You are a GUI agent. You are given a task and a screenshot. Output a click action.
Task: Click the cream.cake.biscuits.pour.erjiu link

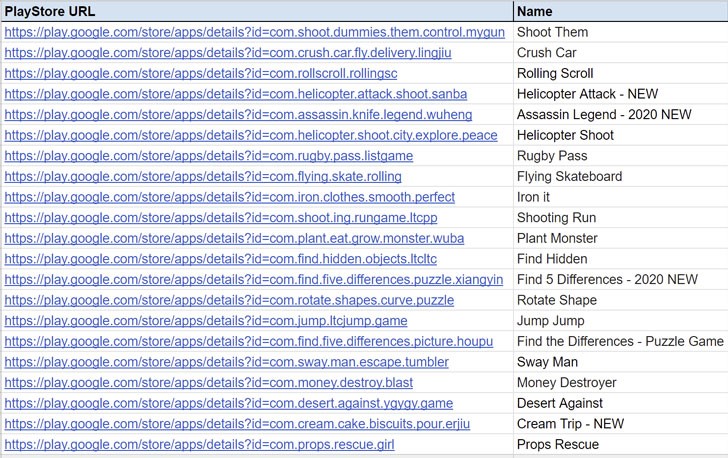237,424
